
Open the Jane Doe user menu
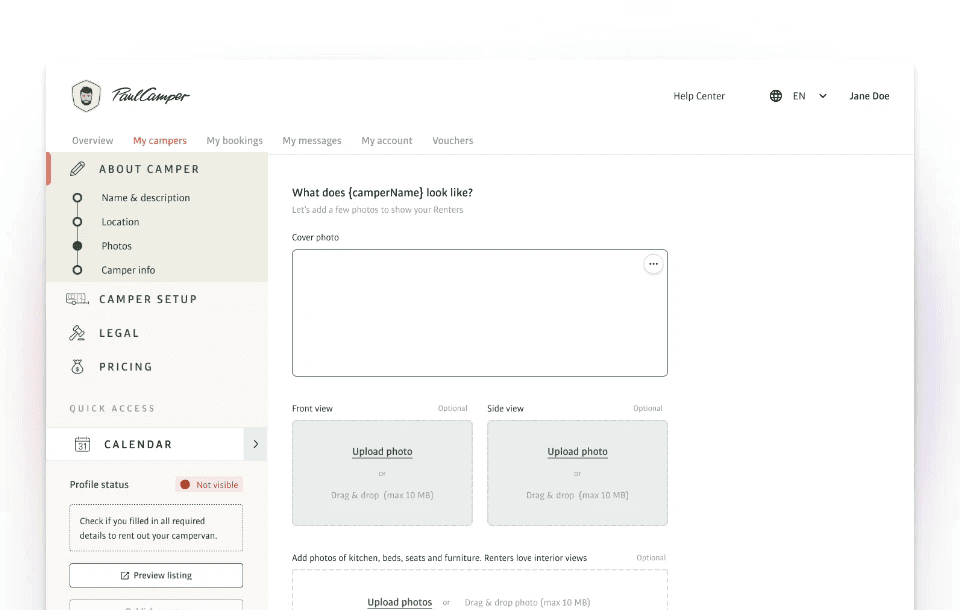(x=869, y=96)
